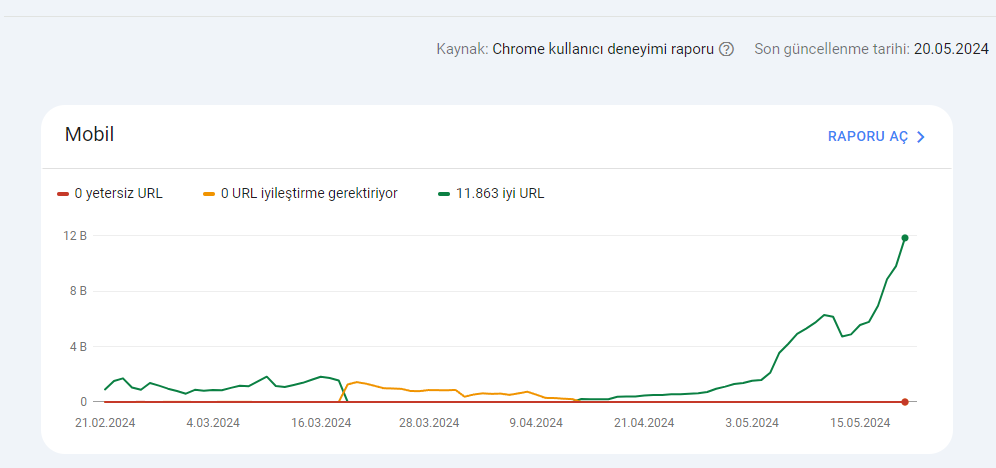
Task: Click the 'Son güncellenme tarihi:' label
Action: (832, 50)
